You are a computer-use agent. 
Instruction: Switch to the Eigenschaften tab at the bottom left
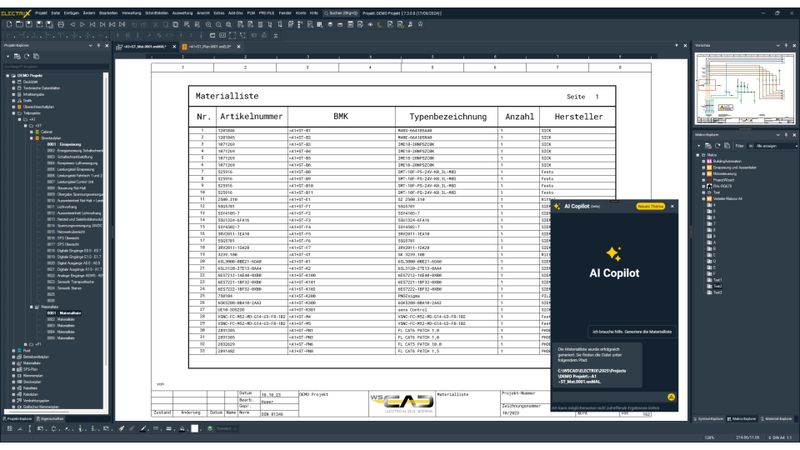tap(51, 419)
